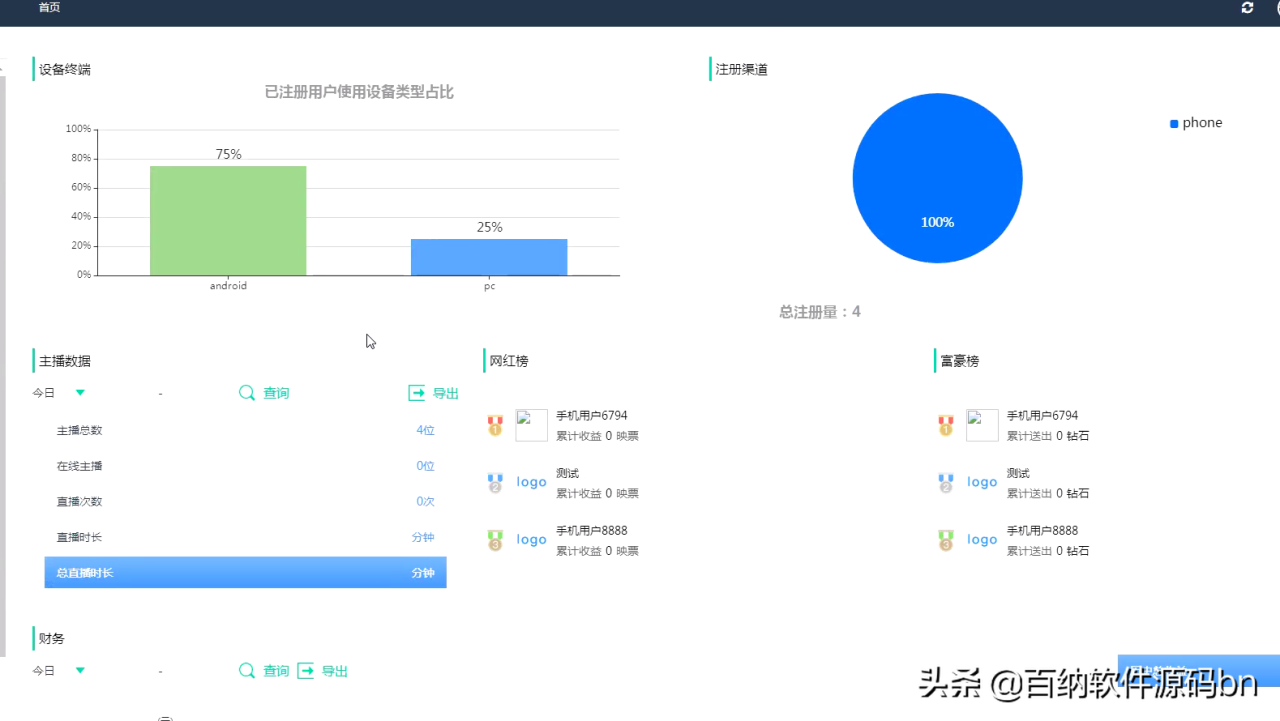The image size is (1280, 721).
Task: Click the 查询 magnifier icon in 主播数据
Action: pyautogui.click(x=247, y=393)
